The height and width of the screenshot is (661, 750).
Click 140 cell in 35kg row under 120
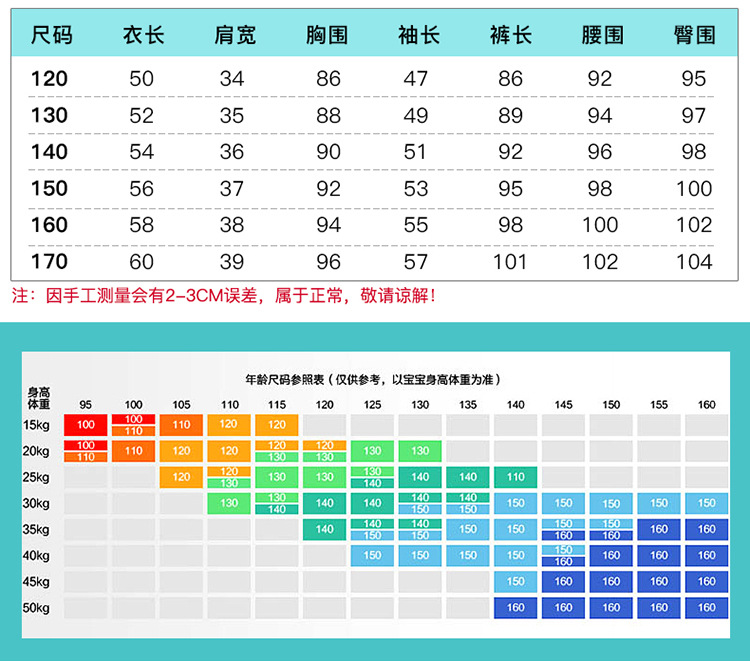(x=324, y=529)
